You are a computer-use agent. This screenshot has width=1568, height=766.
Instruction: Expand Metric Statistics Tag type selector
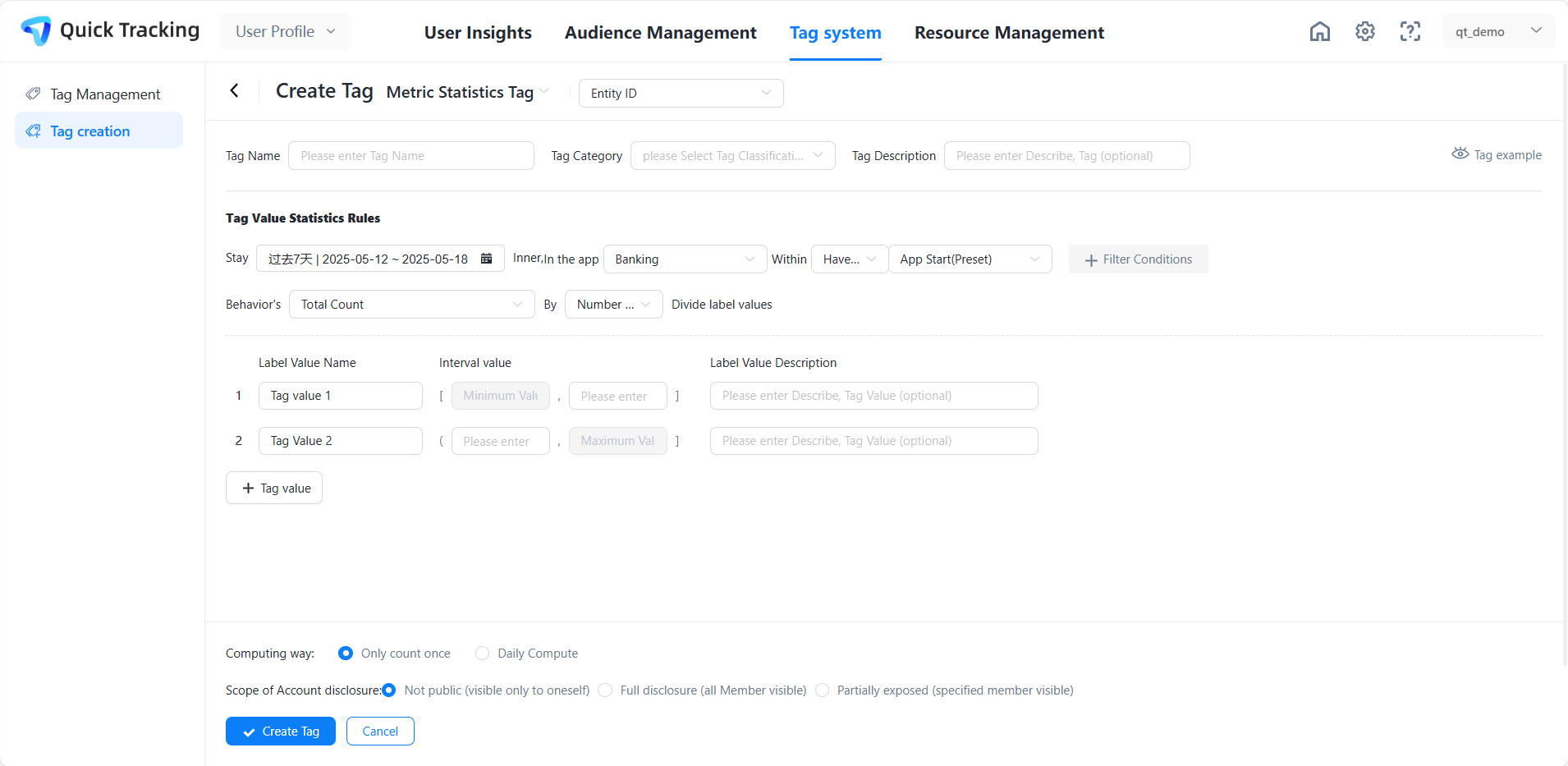(468, 92)
